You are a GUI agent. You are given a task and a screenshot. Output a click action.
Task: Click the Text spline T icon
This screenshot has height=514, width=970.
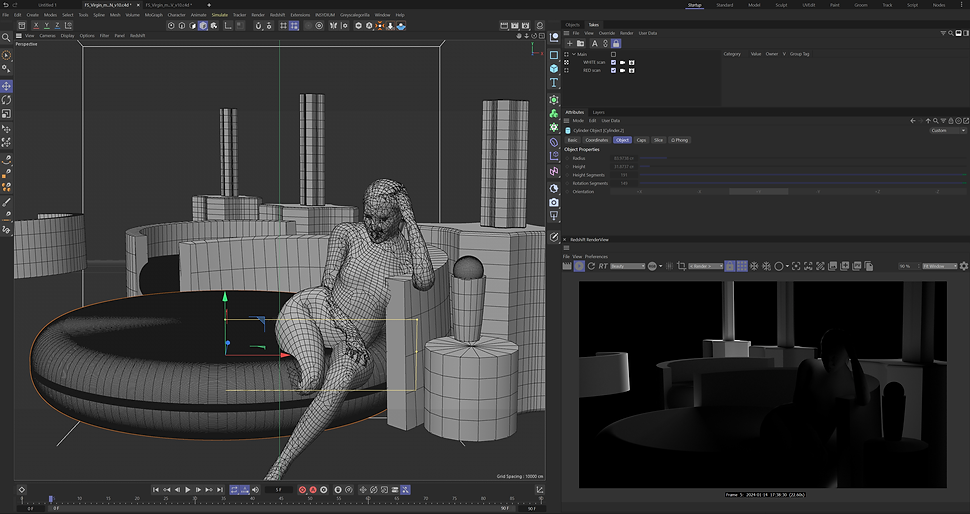click(x=554, y=82)
